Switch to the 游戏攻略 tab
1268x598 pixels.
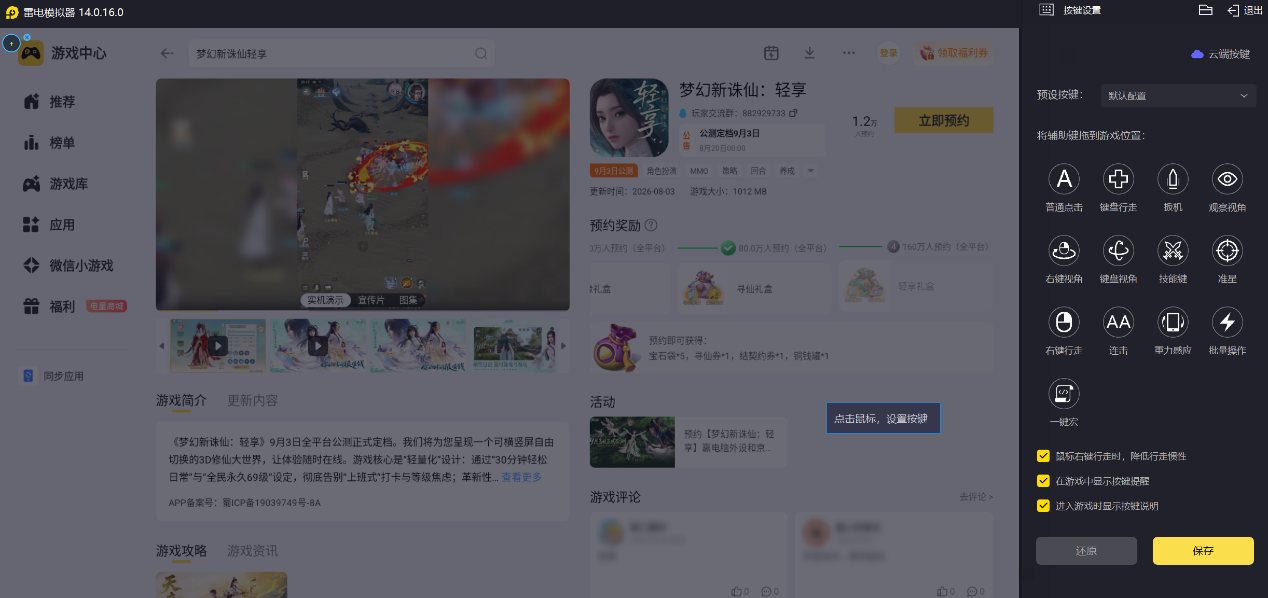[x=181, y=551]
